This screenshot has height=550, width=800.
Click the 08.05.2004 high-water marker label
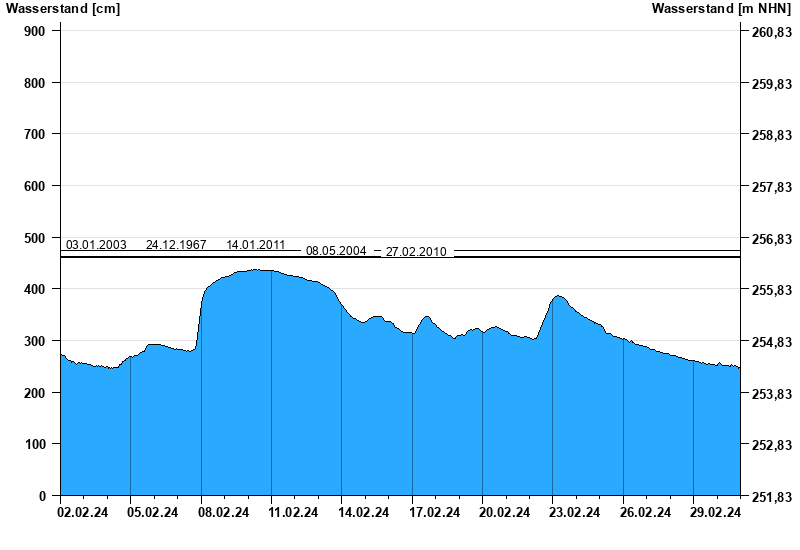coord(336,252)
